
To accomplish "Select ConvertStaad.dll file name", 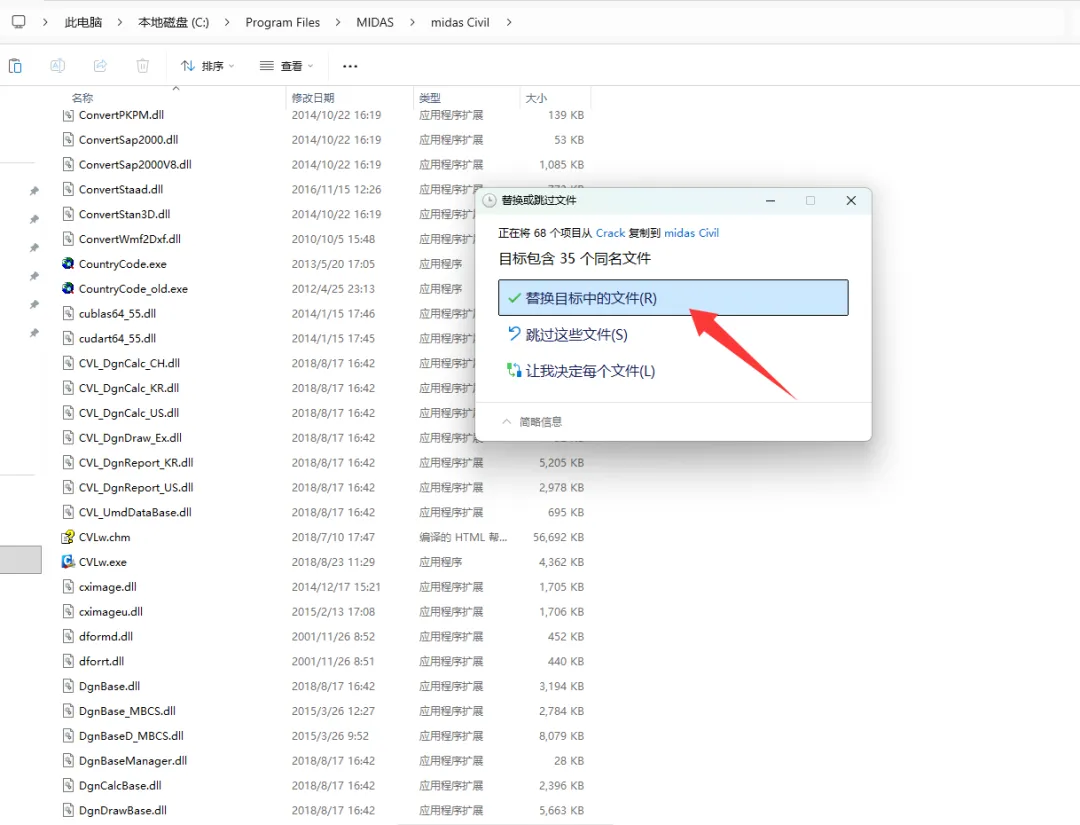I will tap(121, 189).
